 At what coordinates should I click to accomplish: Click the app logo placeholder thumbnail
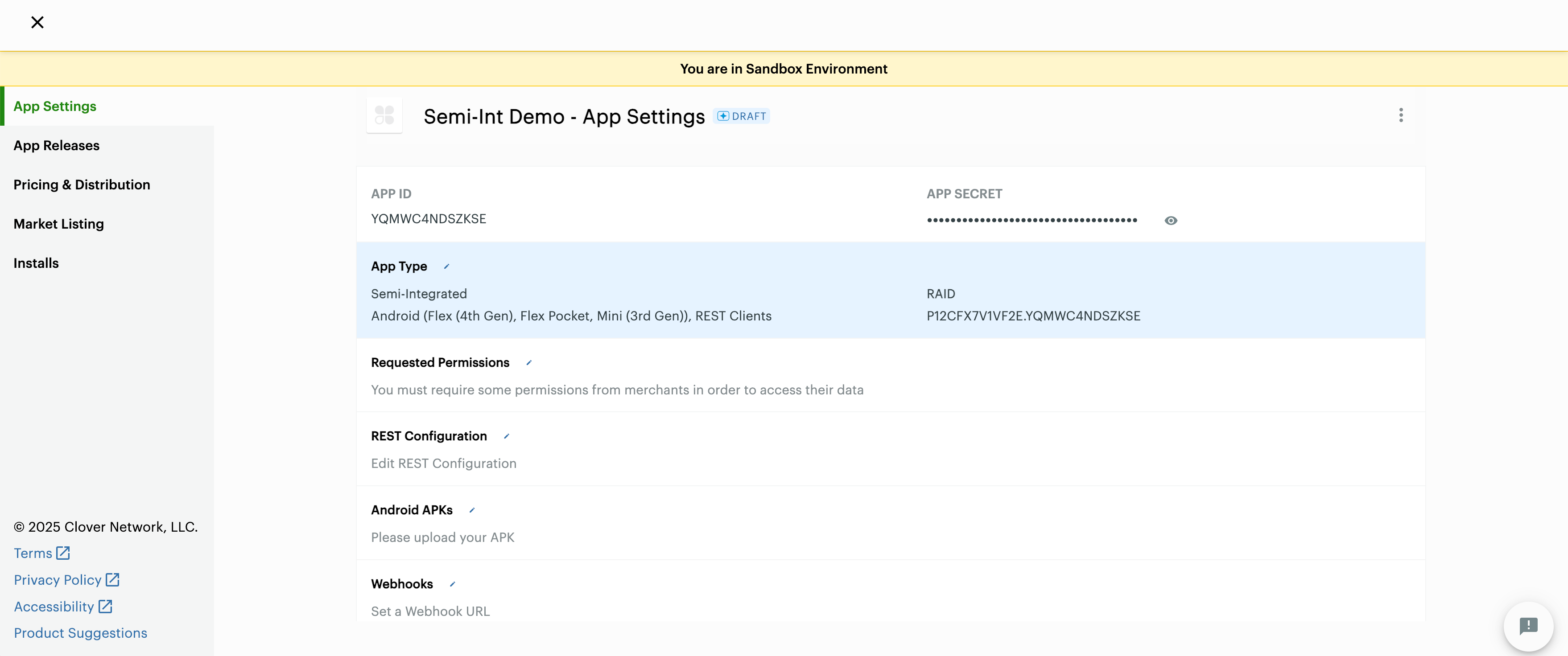click(x=384, y=115)
